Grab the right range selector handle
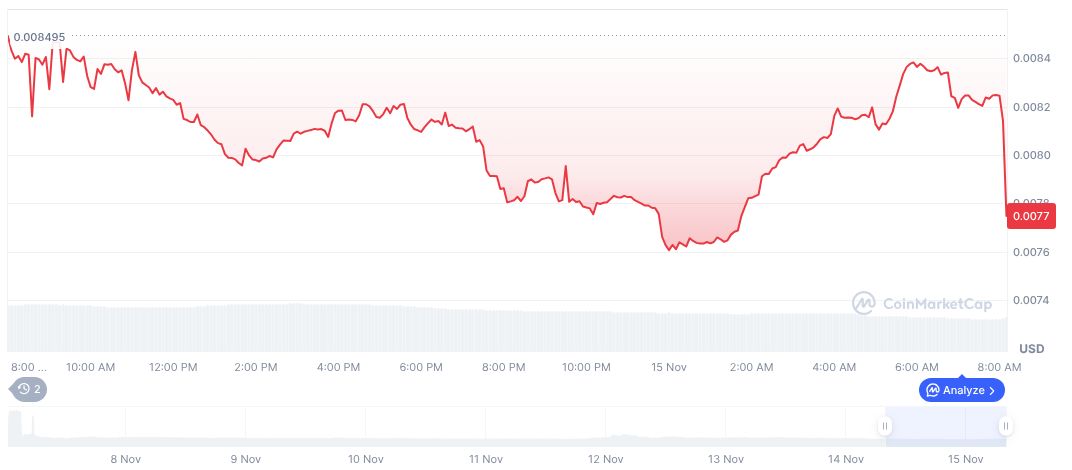1072x470 pixels. (x=1005, y=426)
